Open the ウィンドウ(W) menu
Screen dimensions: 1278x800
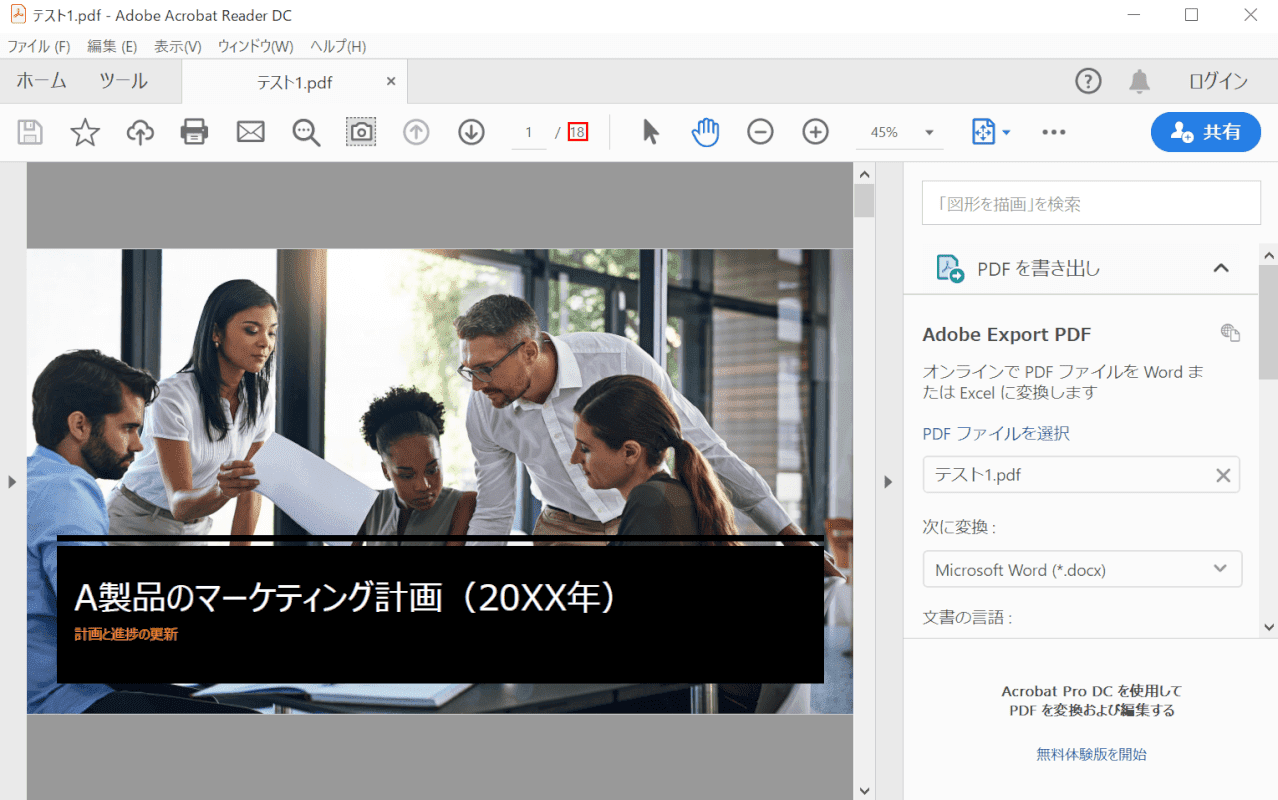click(256, 46)
